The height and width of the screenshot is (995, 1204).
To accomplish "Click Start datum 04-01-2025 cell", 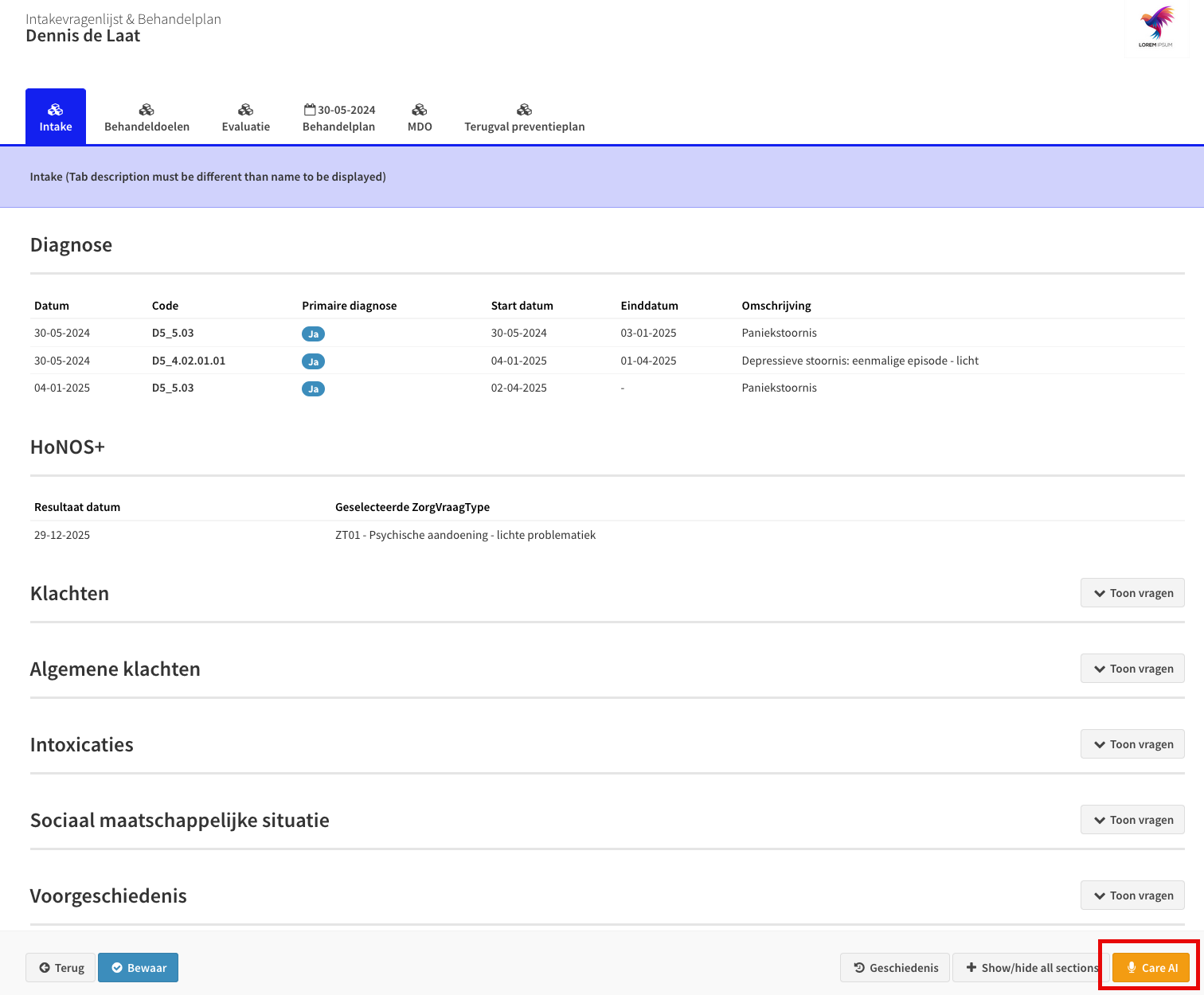I will (x=518, y=361).
